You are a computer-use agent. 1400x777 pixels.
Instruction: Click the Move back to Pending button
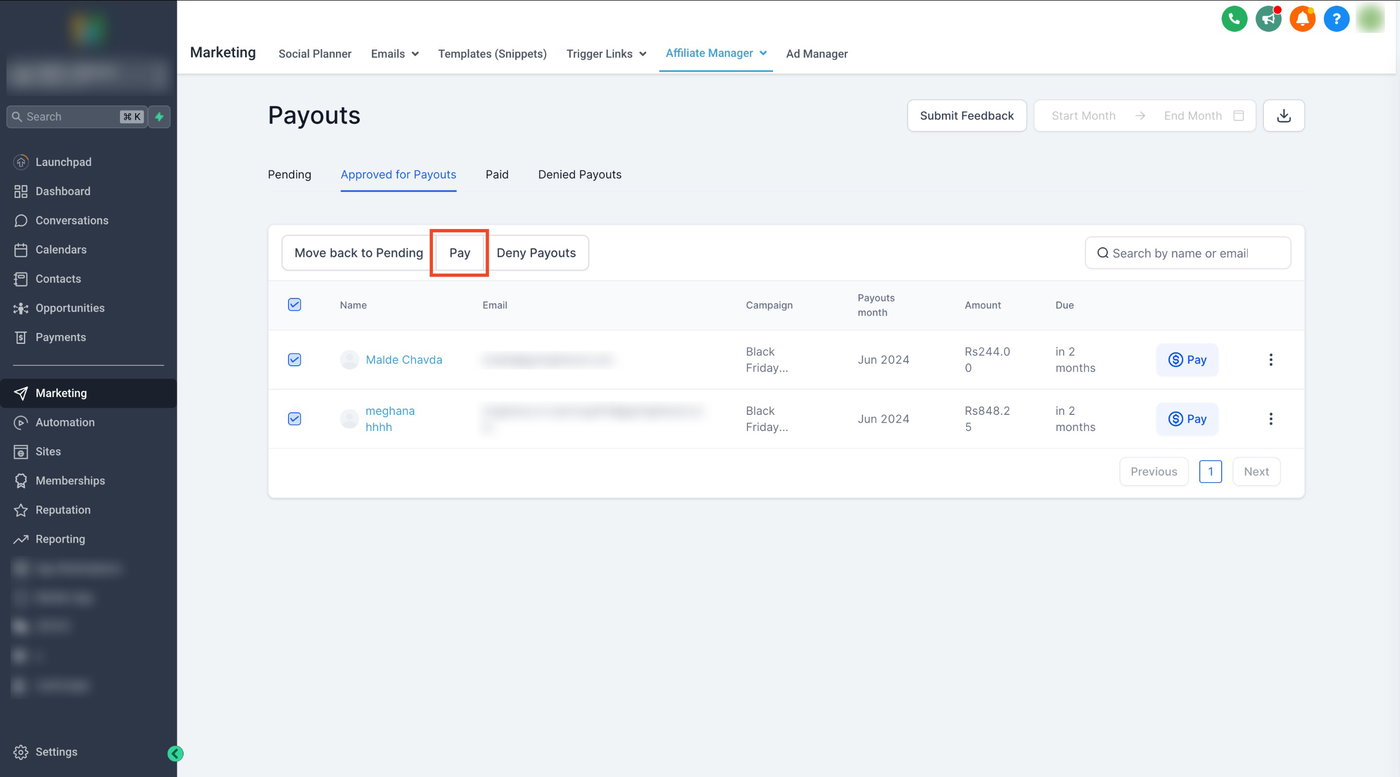(358, 253)
